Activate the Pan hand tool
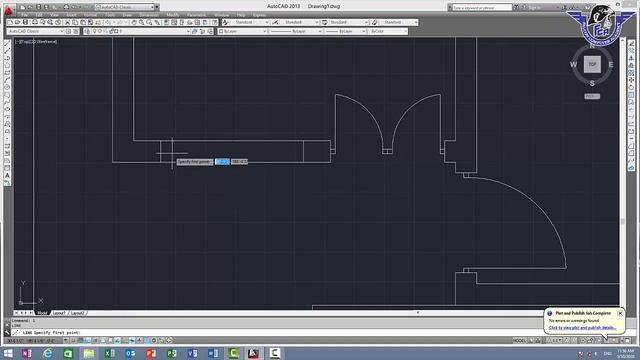The image size is (640, 360). 134,22
